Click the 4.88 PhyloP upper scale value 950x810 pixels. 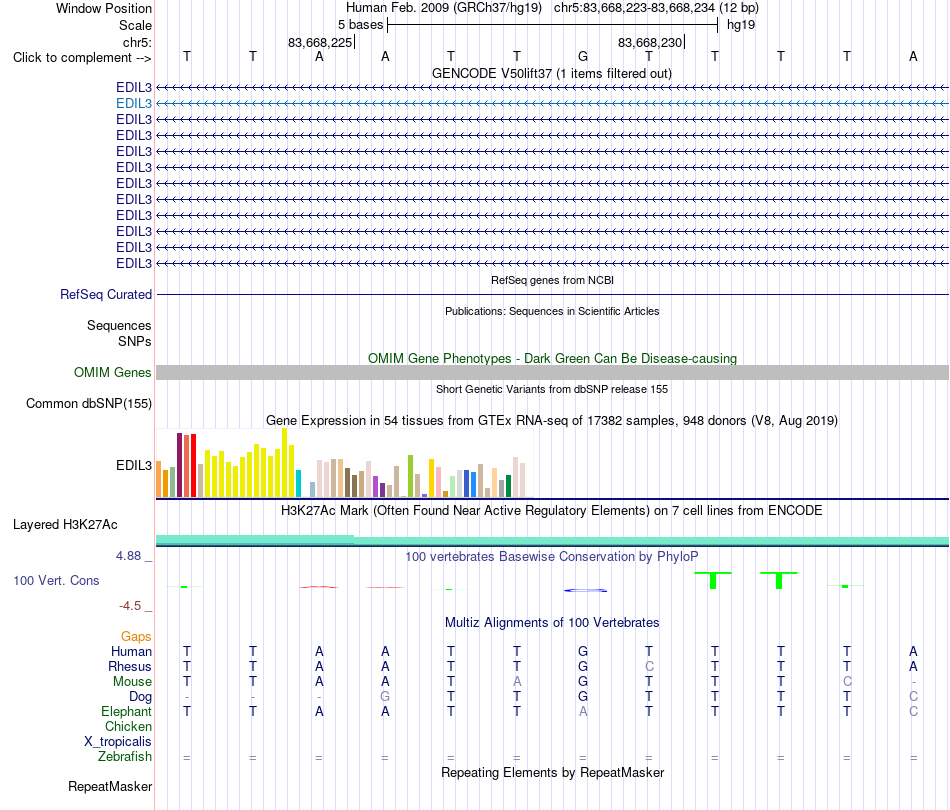(x=128, y=556)
